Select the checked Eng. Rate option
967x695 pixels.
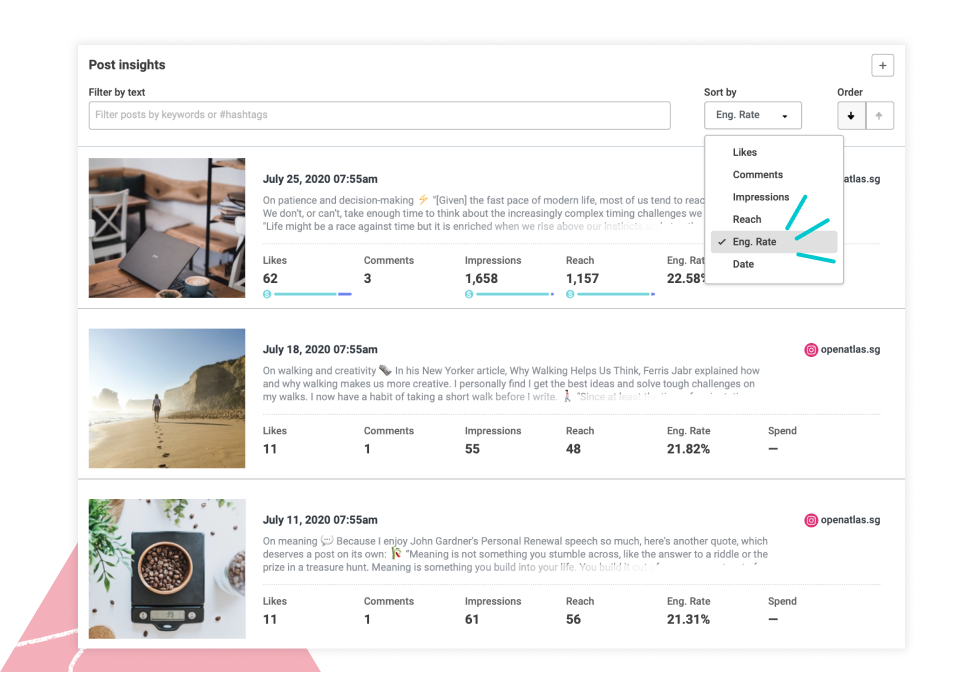tap(754, 242)
